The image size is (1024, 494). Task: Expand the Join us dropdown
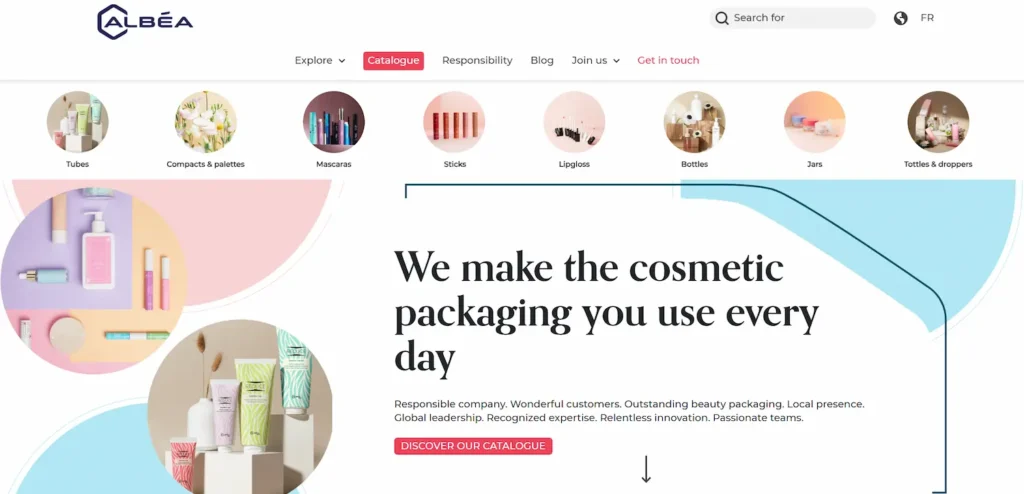click(x=596, y=61)
